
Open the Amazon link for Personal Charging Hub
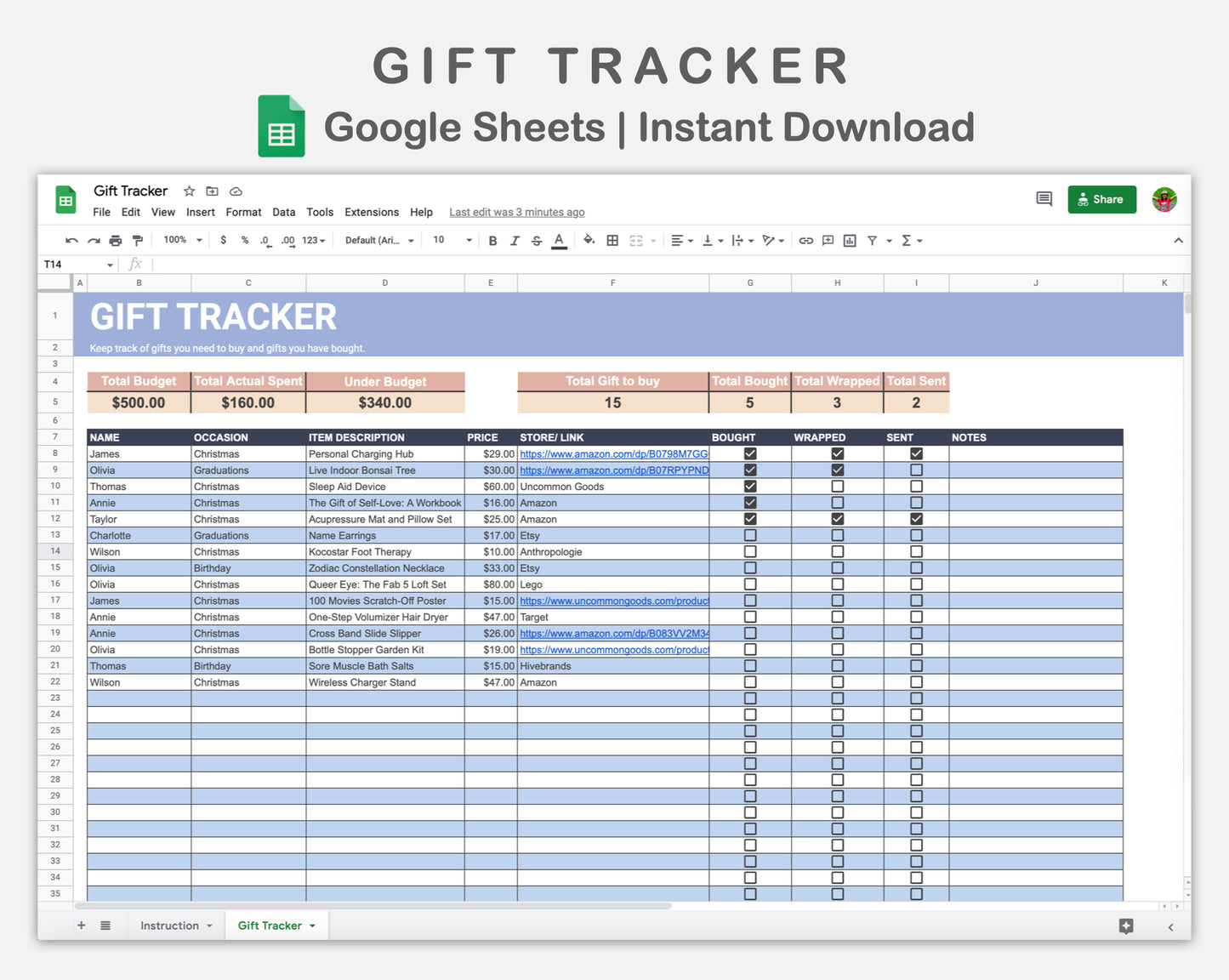tap(613, 453)
